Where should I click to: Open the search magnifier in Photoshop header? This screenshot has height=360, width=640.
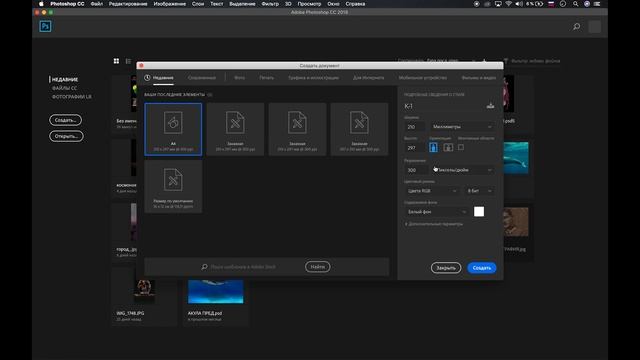576,27
